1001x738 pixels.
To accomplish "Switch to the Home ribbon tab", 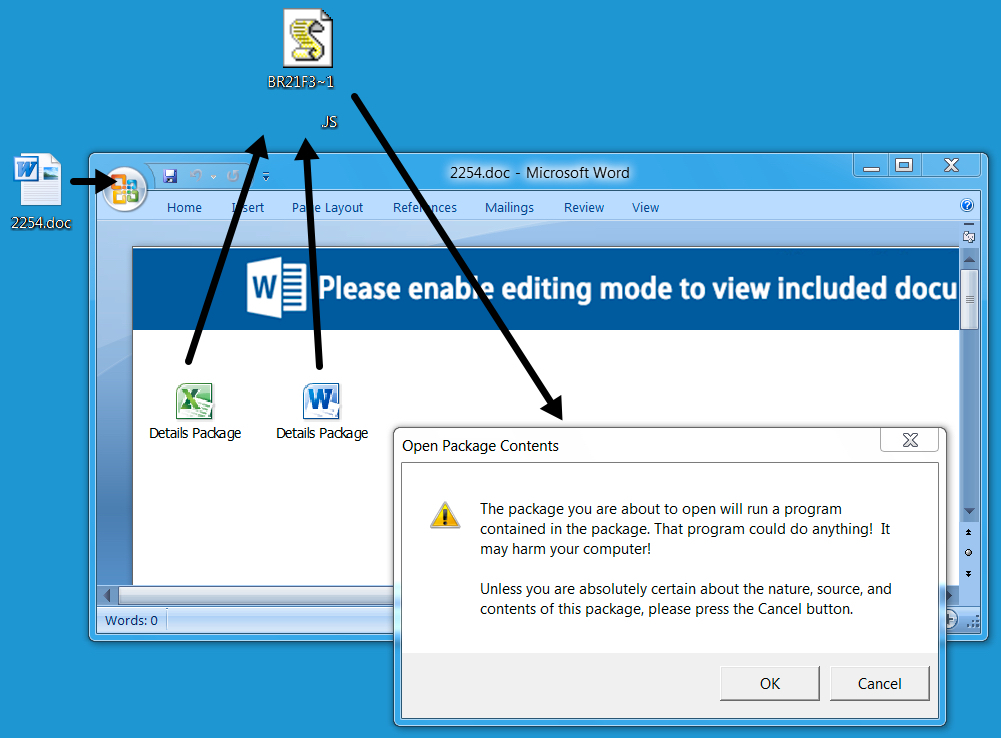I will point(184,208).
